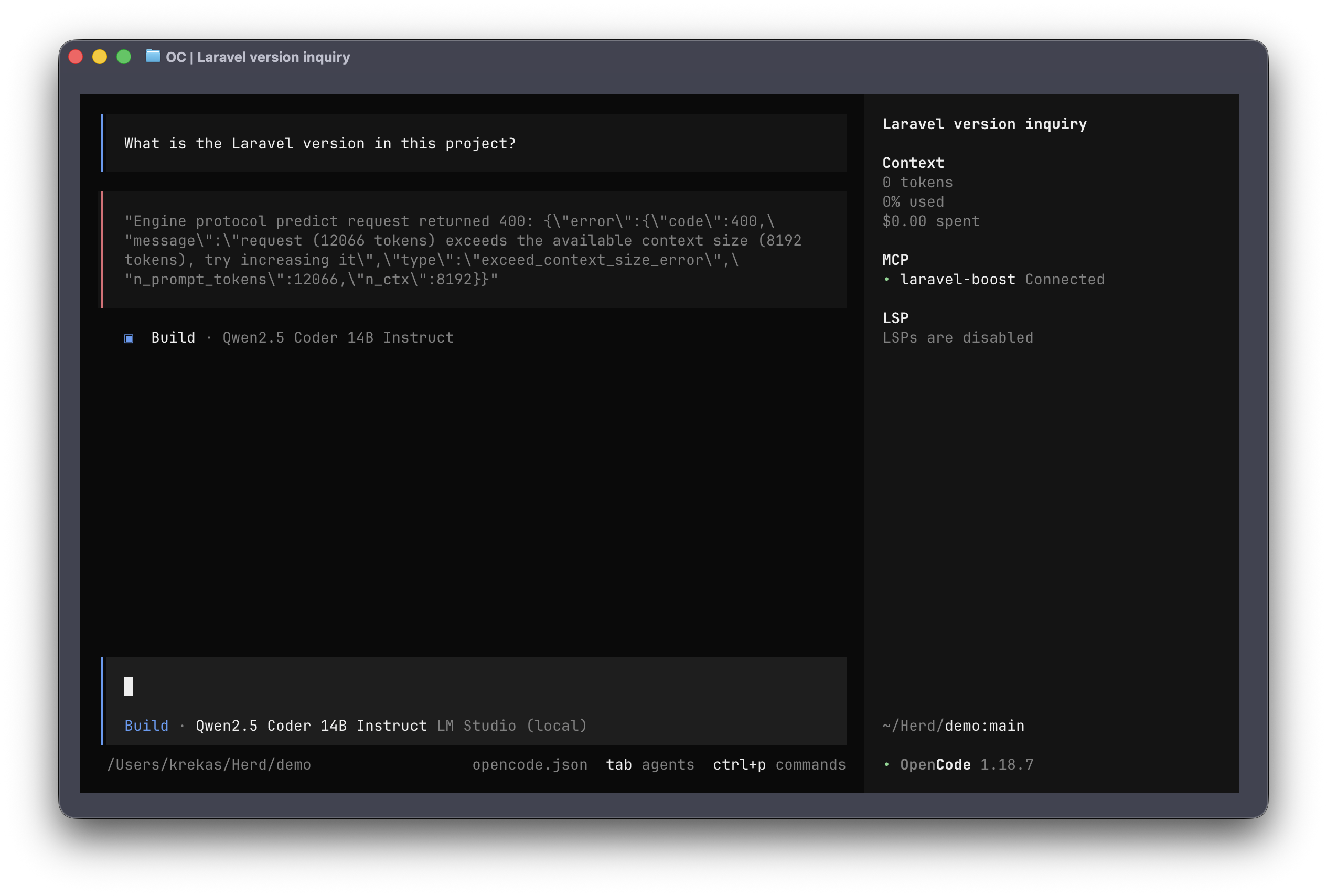Viewport: 1327px width, 896px height.
Task: Click the Laravel version inquiry sidebar title
Action: (984, 124)
